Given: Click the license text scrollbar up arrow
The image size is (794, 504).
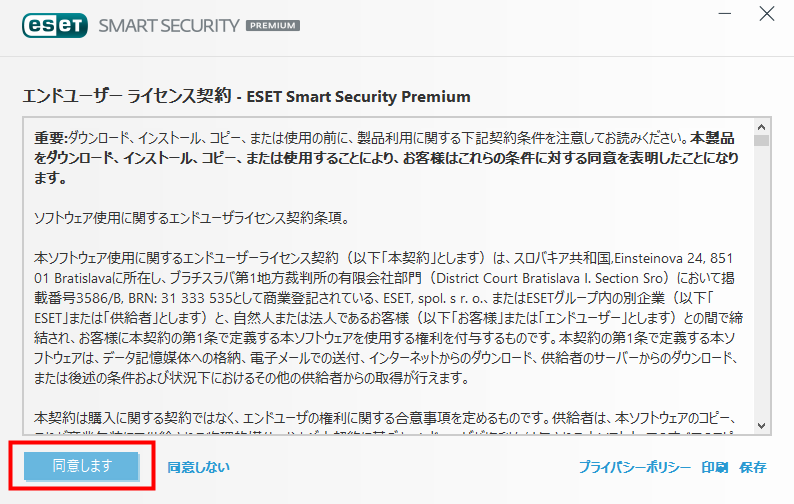Looking at the screenshot, I should 761,127.
